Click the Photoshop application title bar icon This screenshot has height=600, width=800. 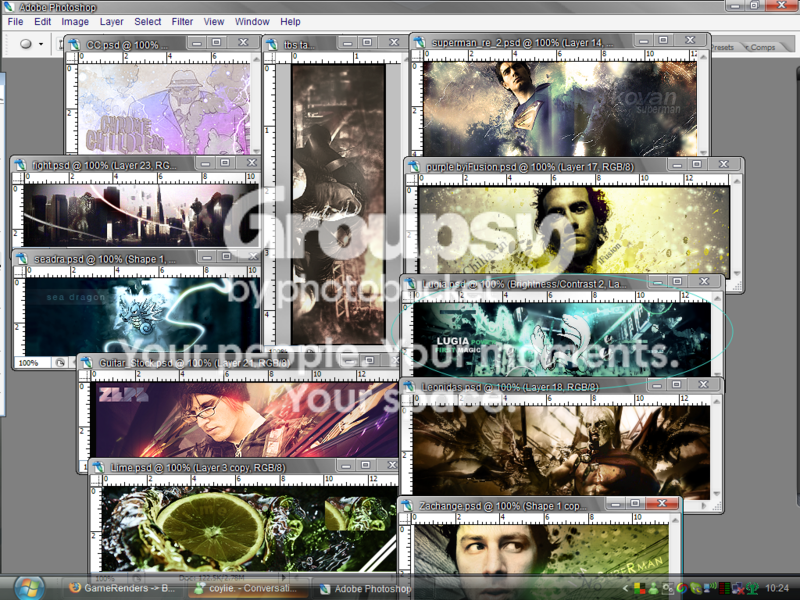[9, 7]
